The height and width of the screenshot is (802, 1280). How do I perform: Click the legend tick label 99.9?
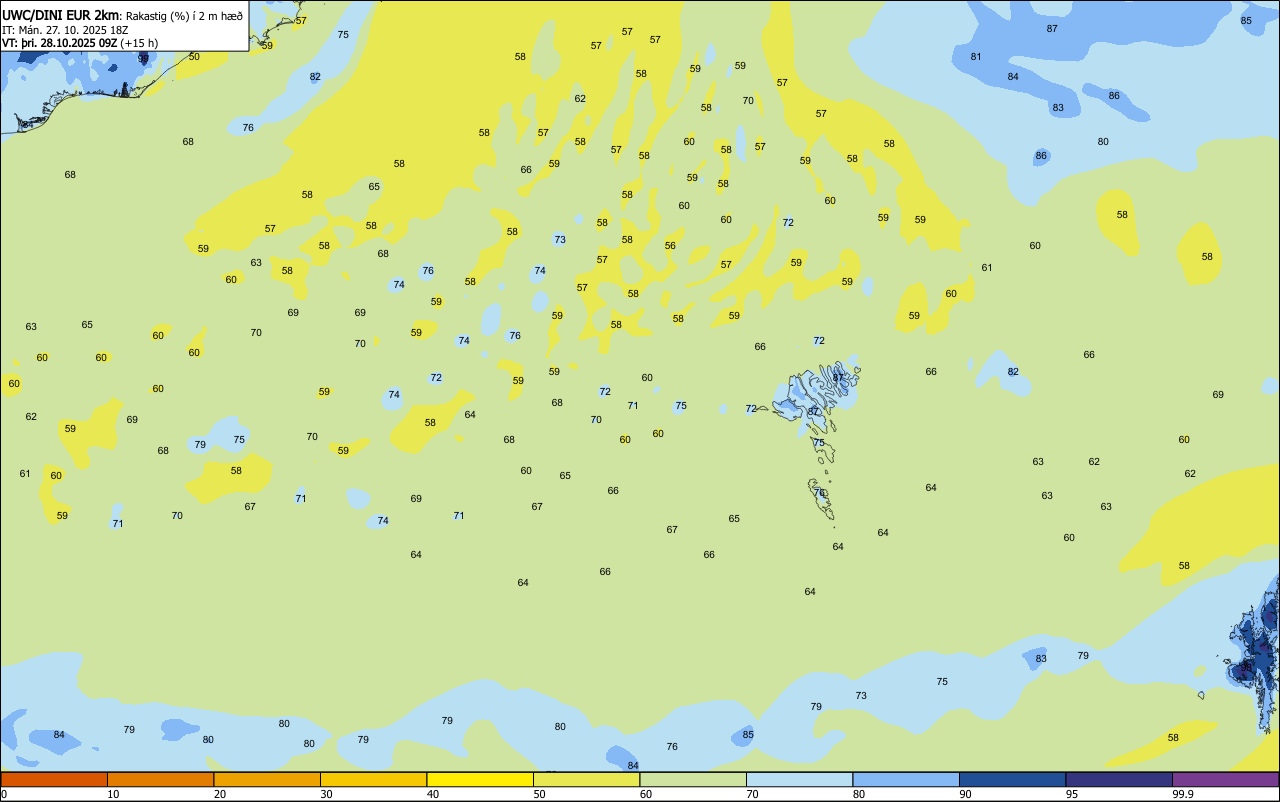coord(1183,794)
